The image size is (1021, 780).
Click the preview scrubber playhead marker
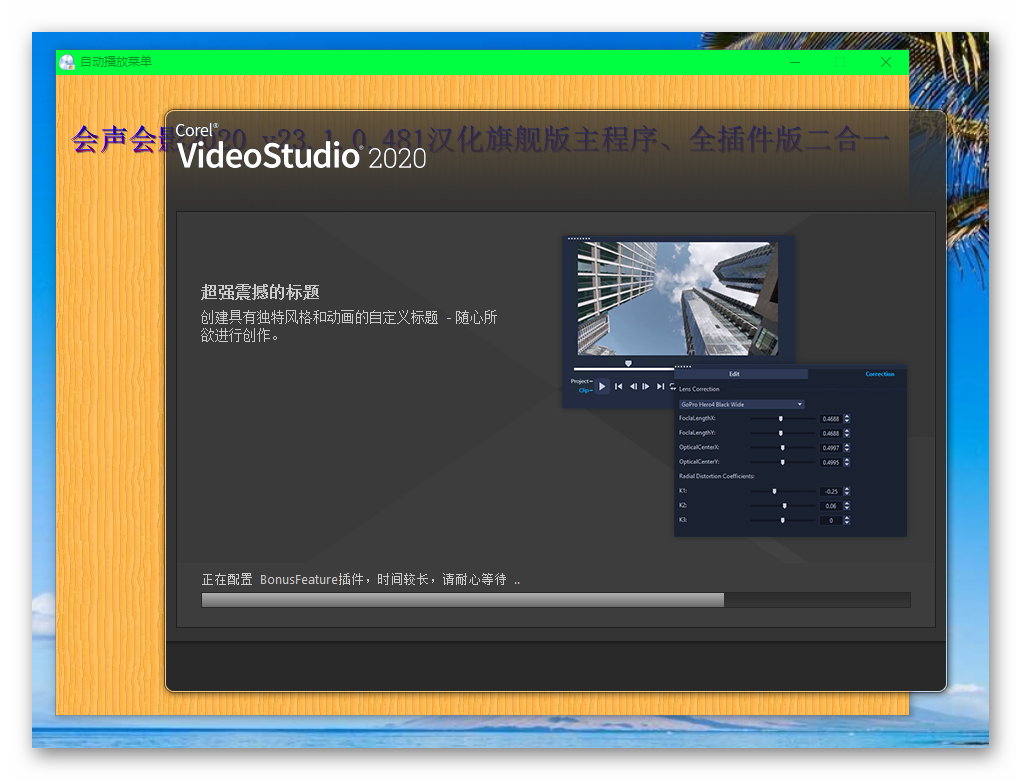[628, 363]
